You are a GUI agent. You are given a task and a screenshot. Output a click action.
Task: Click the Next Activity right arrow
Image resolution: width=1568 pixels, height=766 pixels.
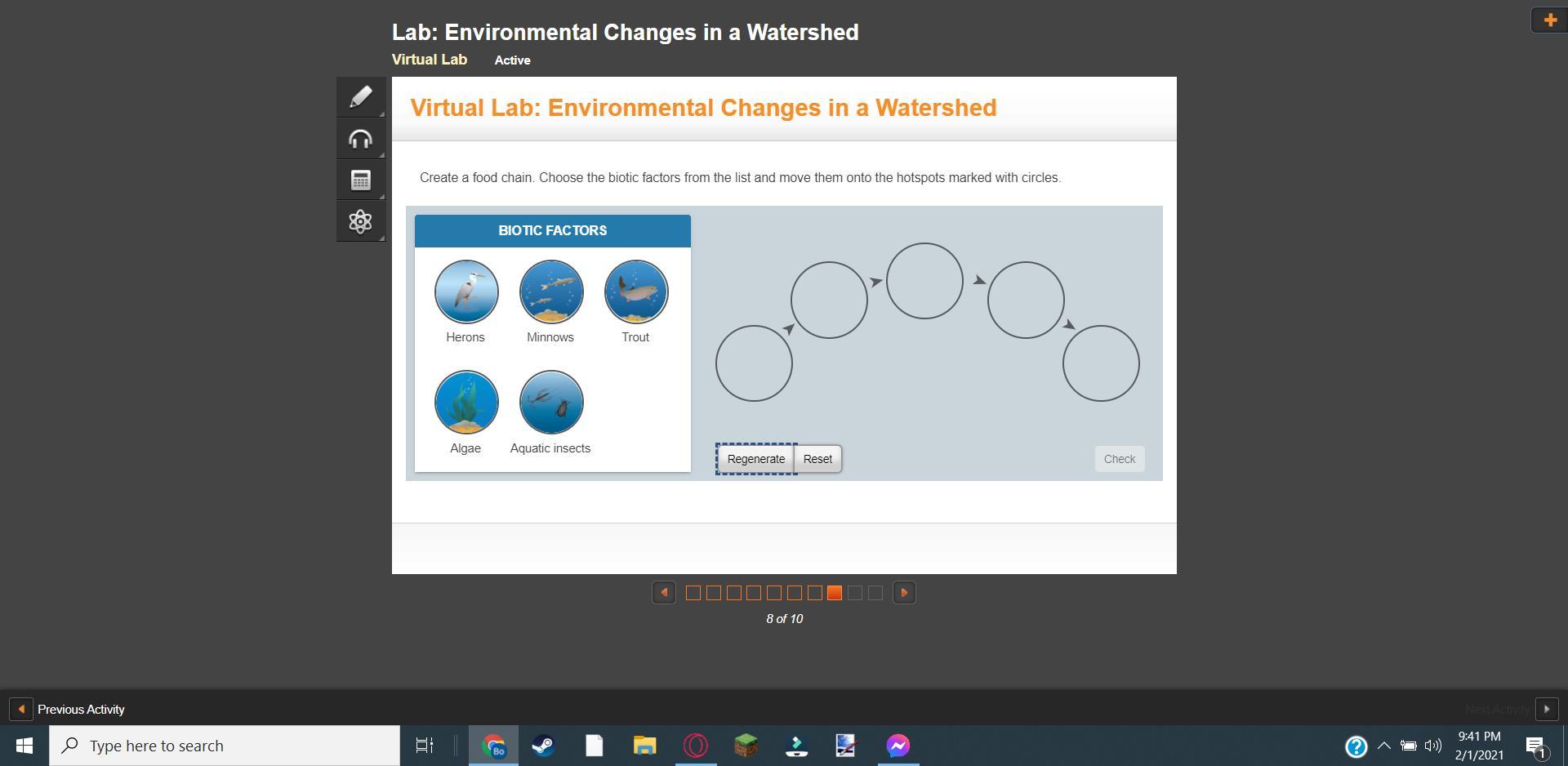point(1547,709)
